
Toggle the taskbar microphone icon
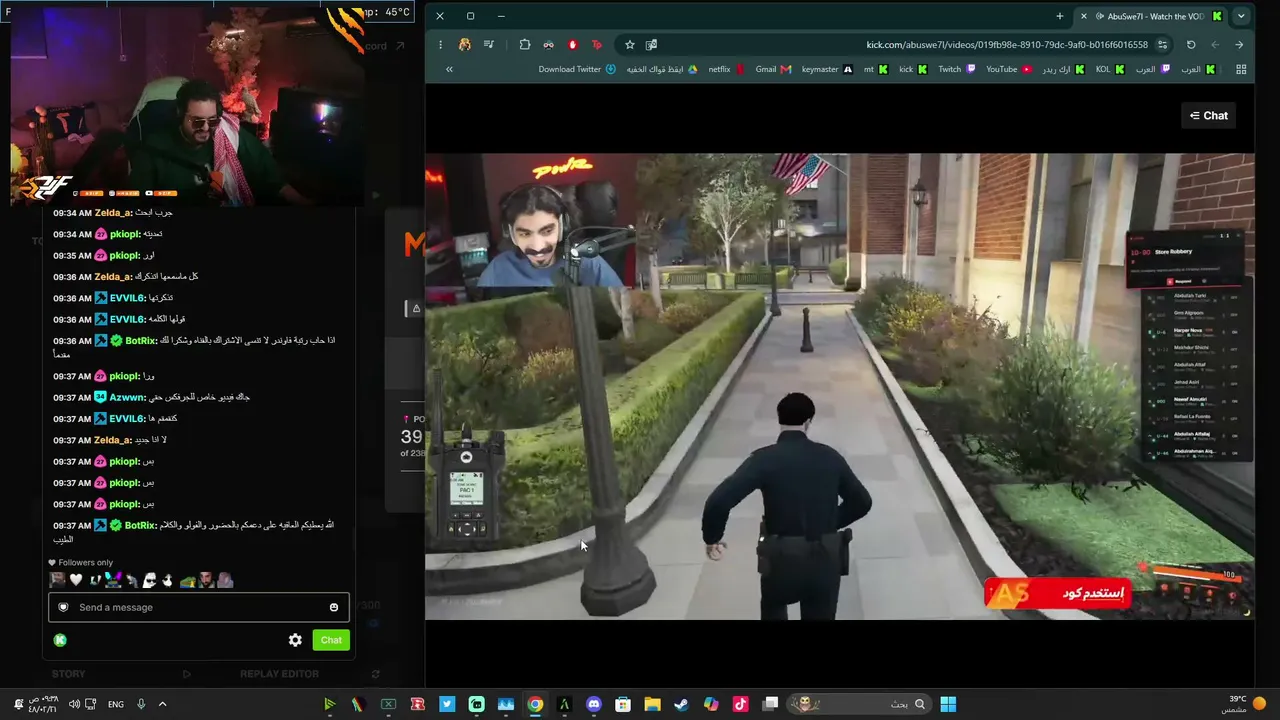(141, 704)
